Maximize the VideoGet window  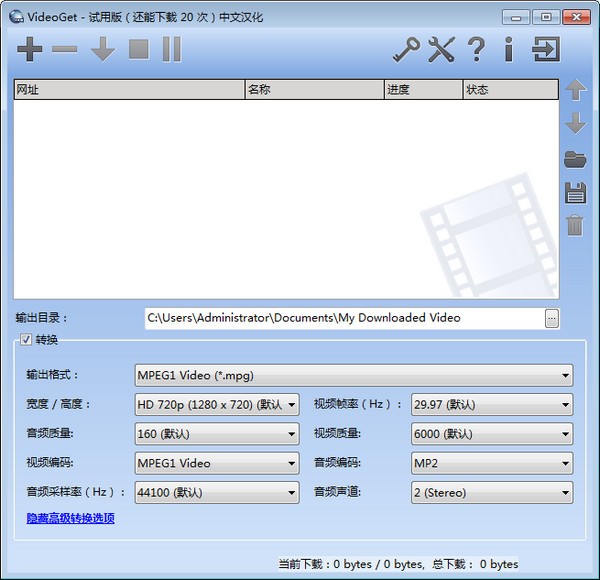(546, 17)
